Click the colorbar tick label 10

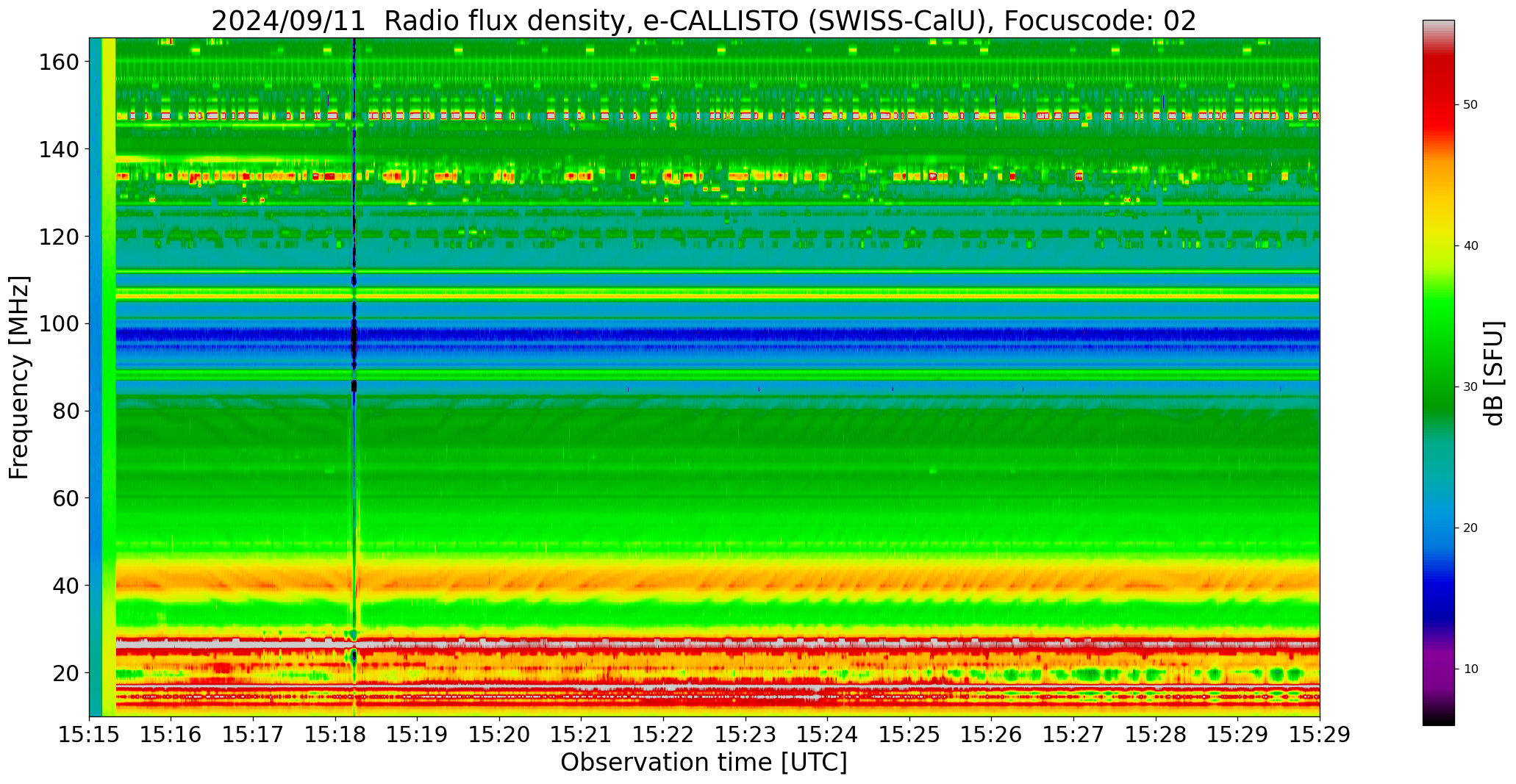click(x=1470, y=669)
